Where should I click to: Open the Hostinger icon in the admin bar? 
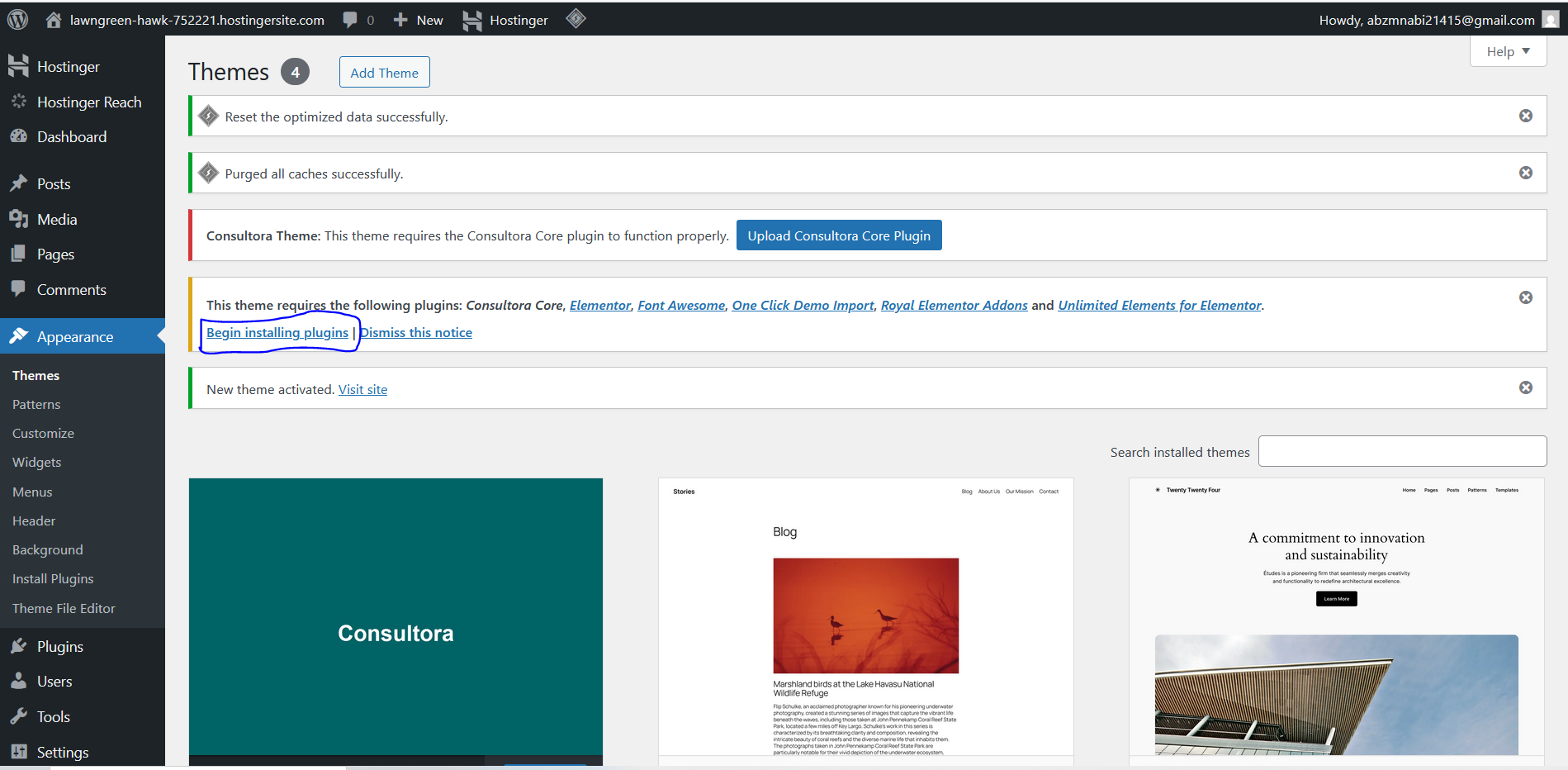point(471,18)
